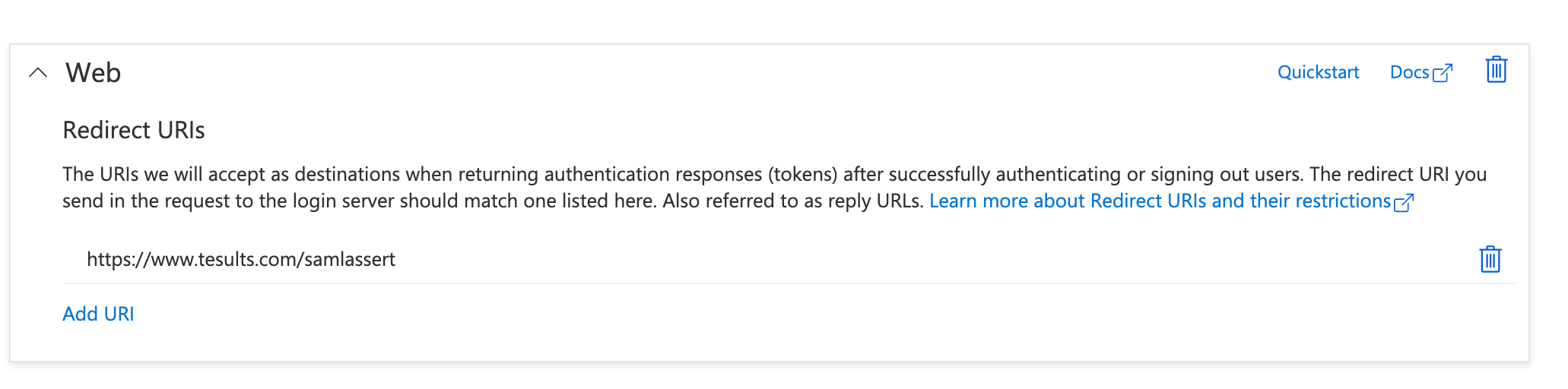Click the Redirect URIs heading
The height and width of the screenshot is (389, 1568).
point(134,130)
